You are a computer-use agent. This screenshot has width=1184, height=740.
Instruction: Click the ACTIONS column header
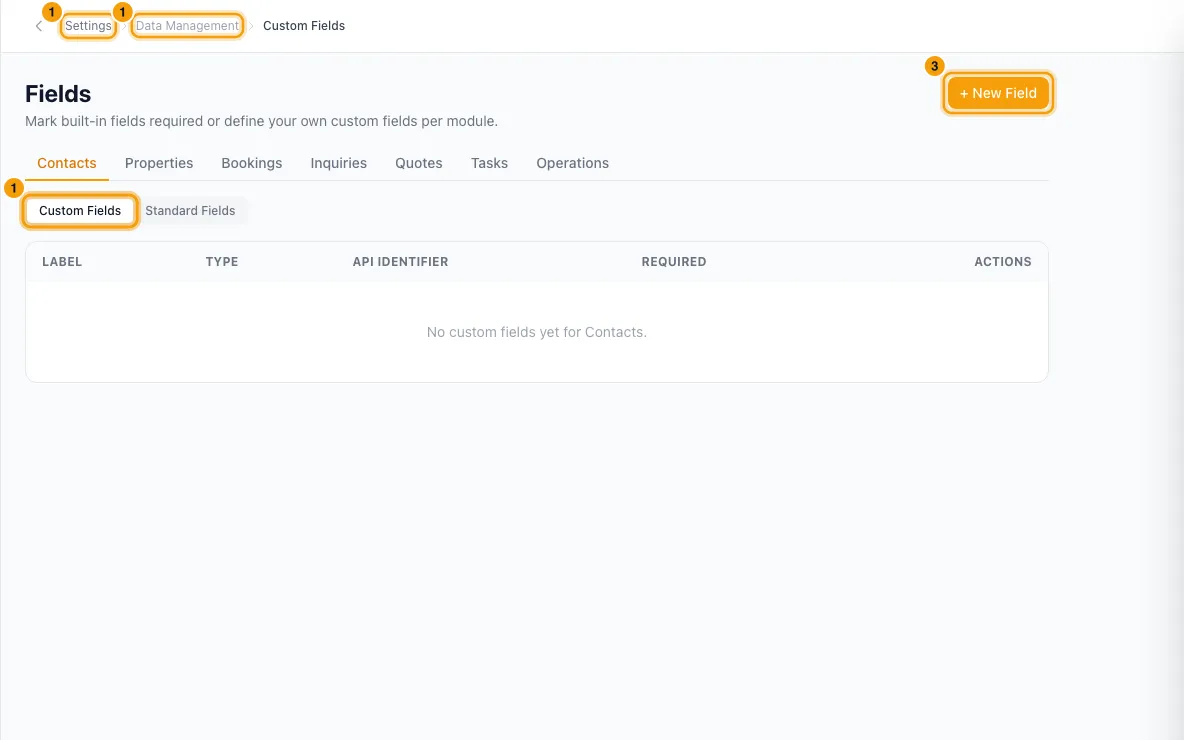point(1002,262)
